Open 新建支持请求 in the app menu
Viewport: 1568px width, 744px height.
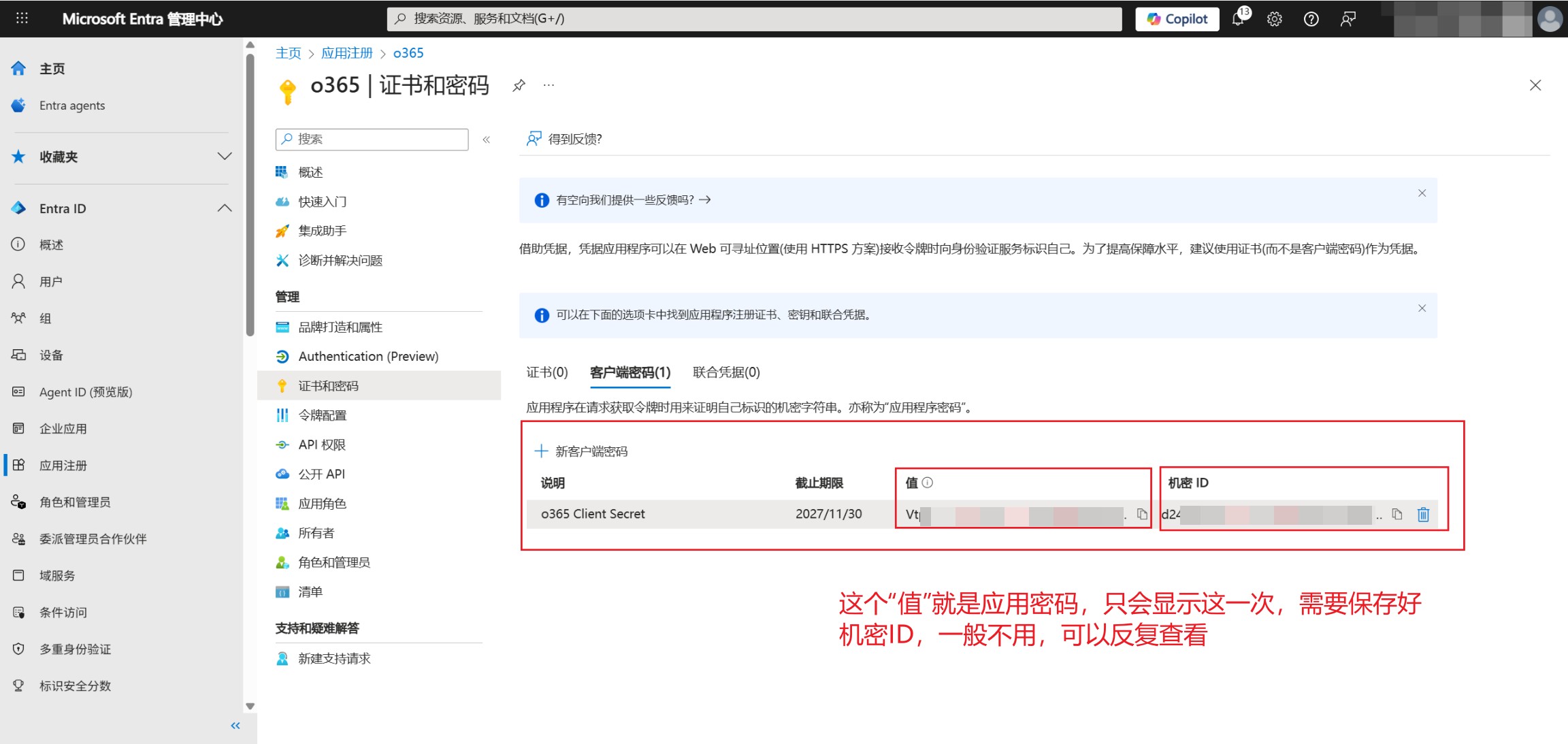point(333,659)
